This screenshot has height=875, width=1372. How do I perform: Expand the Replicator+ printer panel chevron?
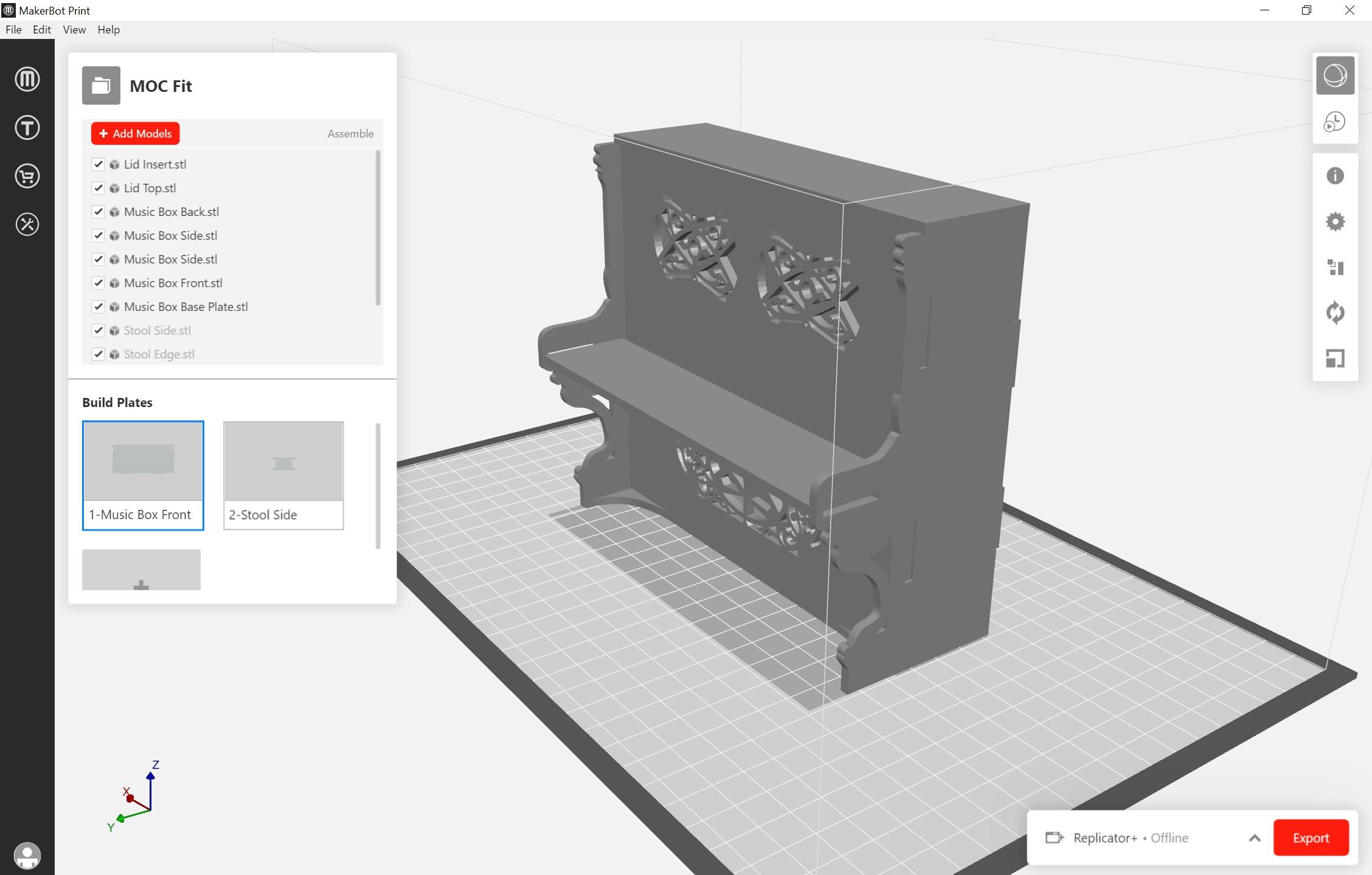click(x=1254, y=838)
